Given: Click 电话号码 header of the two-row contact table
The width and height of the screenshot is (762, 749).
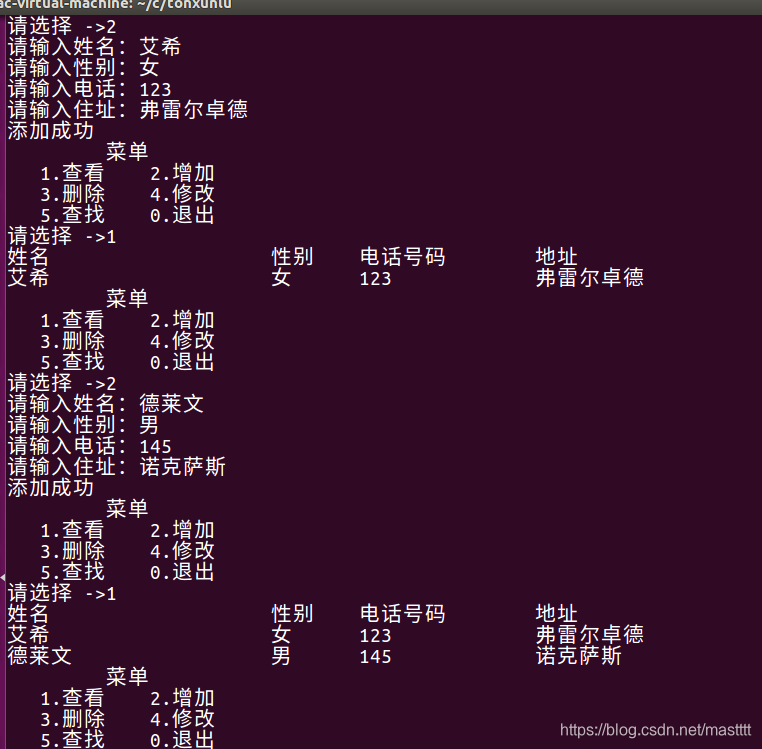Looking at the screenshot, I should coord(402,614).
